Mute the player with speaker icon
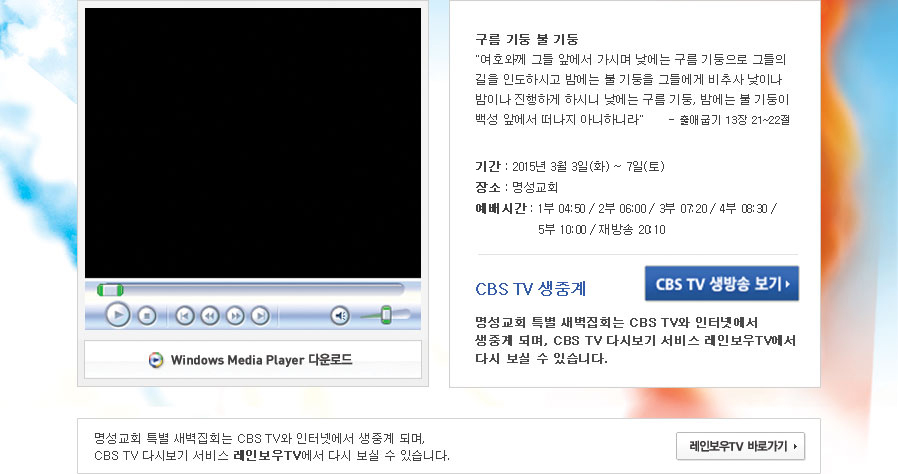The image size is (898, 474). tap(340, 316)
